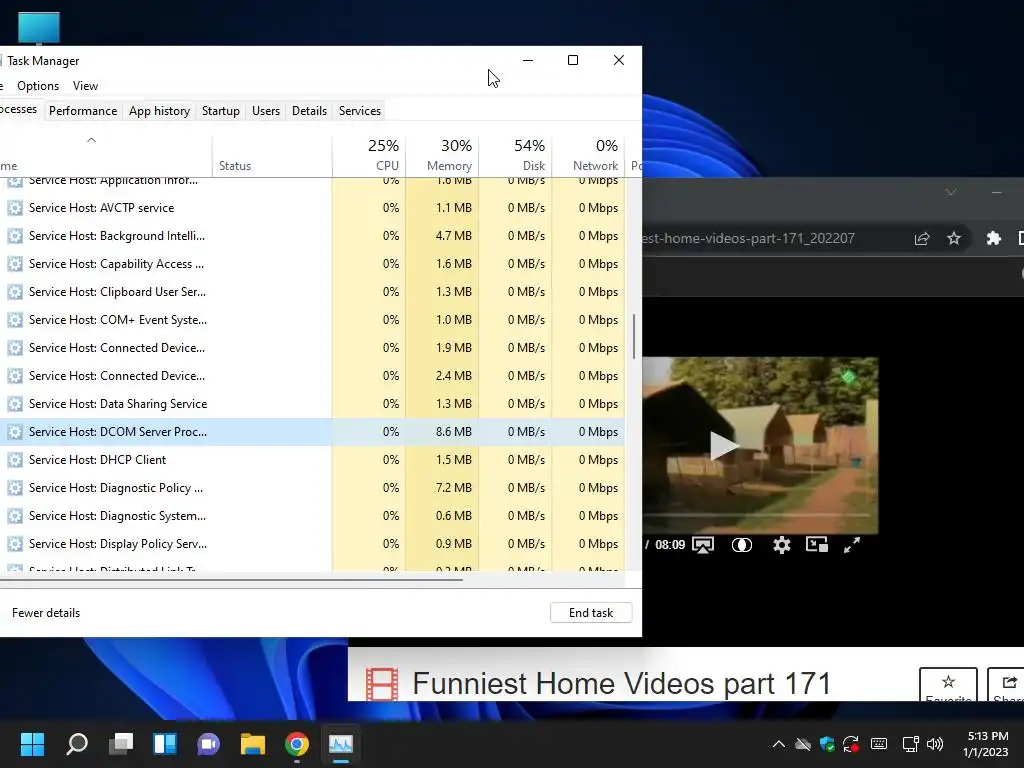The width and height of the screenshot is (1024, 768).
Task: Click the AirPlay cast icon on video player
Action: [x=703, y=545]
